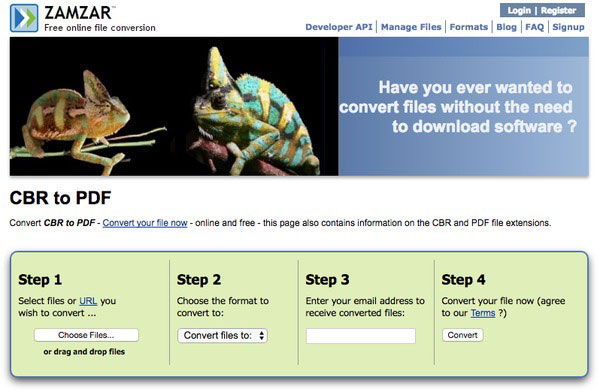600x392 pixels.
Task: Go to Developer API page
Action: pos(339,27)
